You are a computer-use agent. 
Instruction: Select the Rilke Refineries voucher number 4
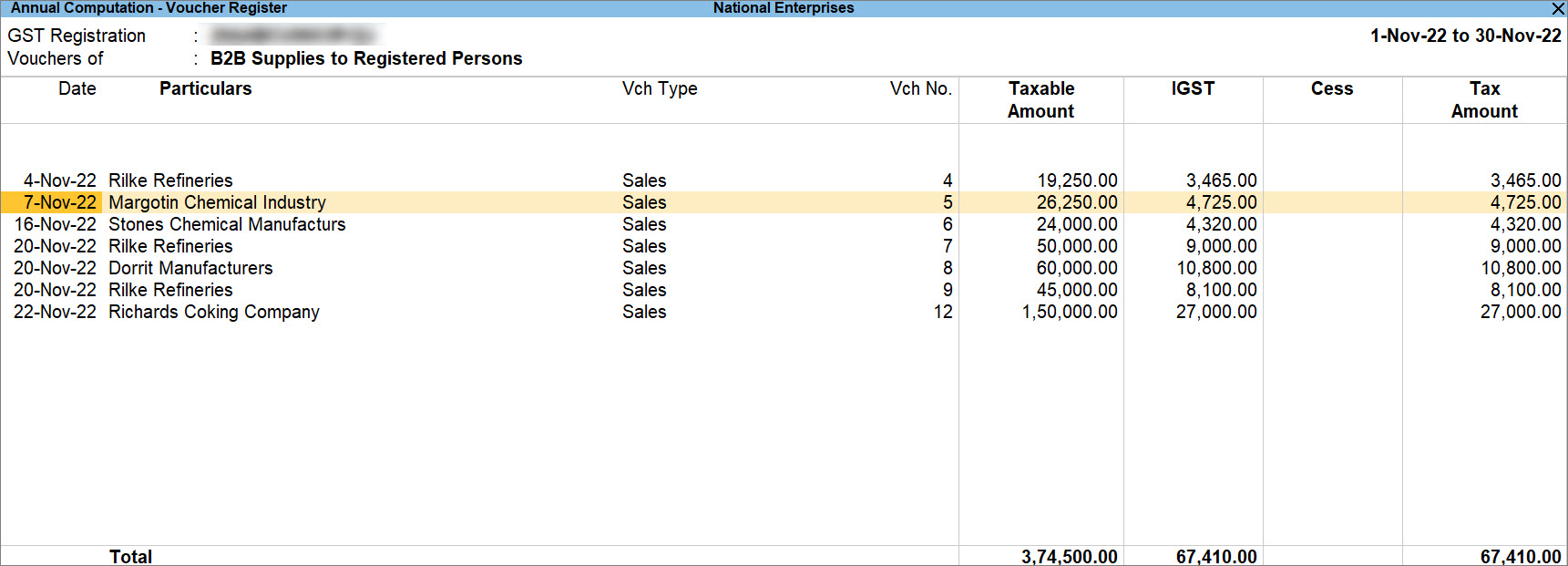point(784,180)
